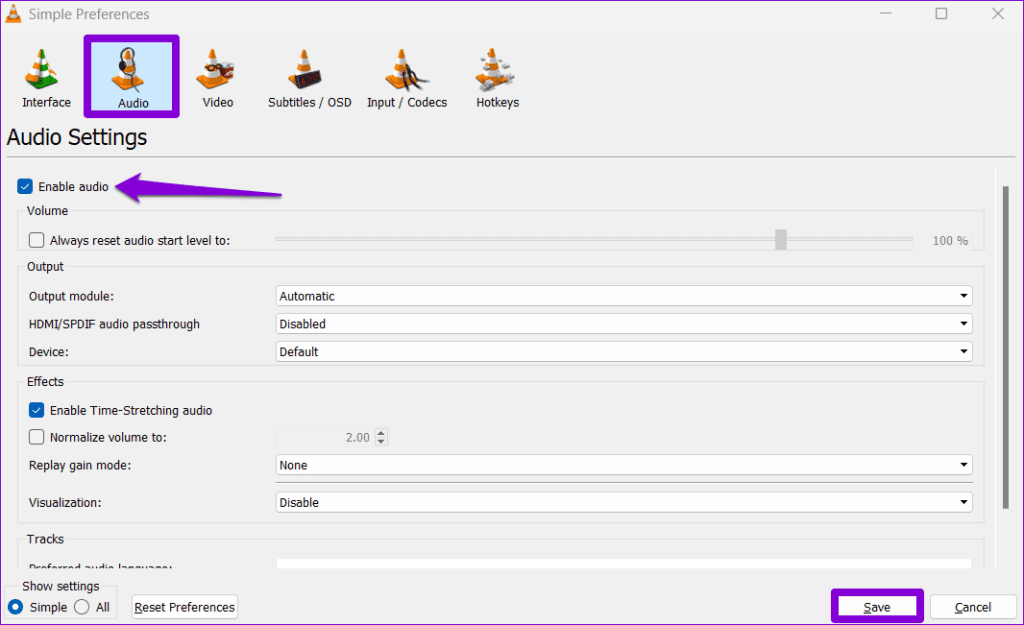The image size is (1024, 625).
Task: Enable Always reset audio start level
Action: 36,240
